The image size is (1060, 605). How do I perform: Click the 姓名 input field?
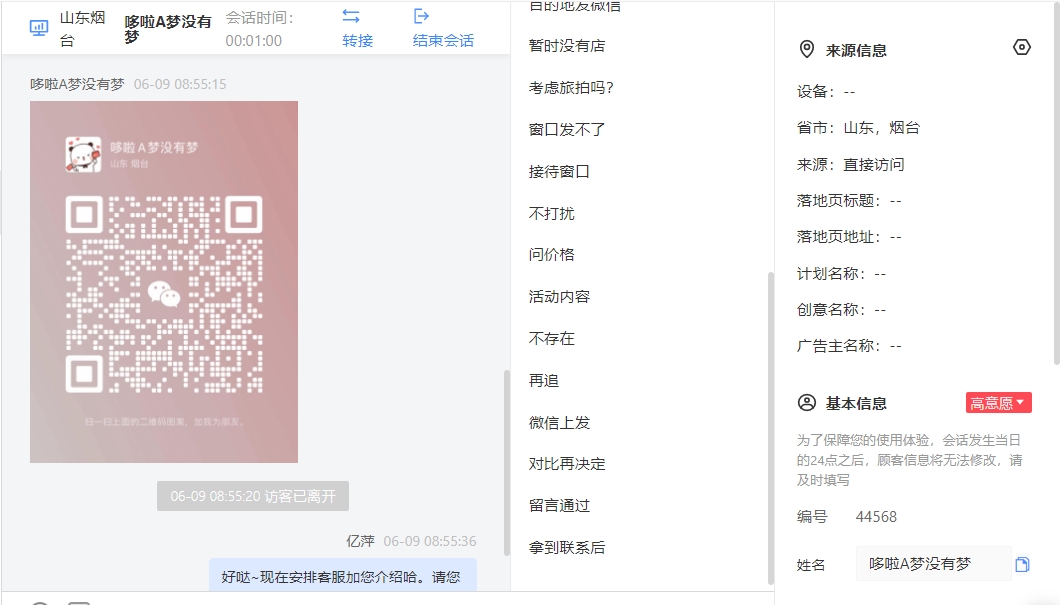[x=934, y=564]
